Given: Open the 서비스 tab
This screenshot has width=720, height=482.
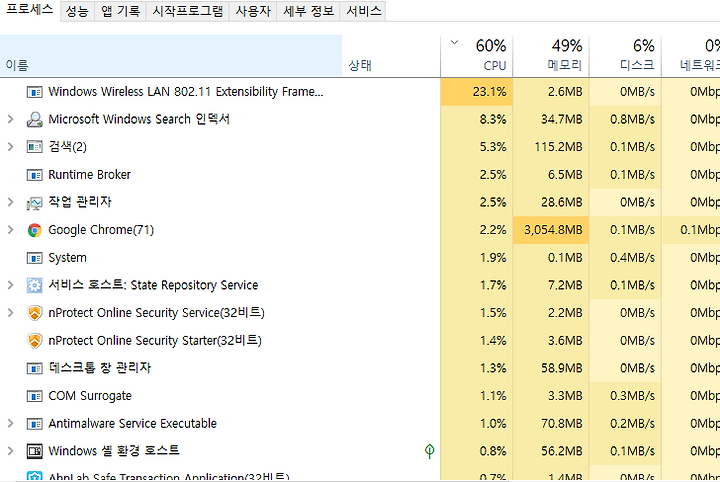Looking at the screenshot, I should pos(363,11).
